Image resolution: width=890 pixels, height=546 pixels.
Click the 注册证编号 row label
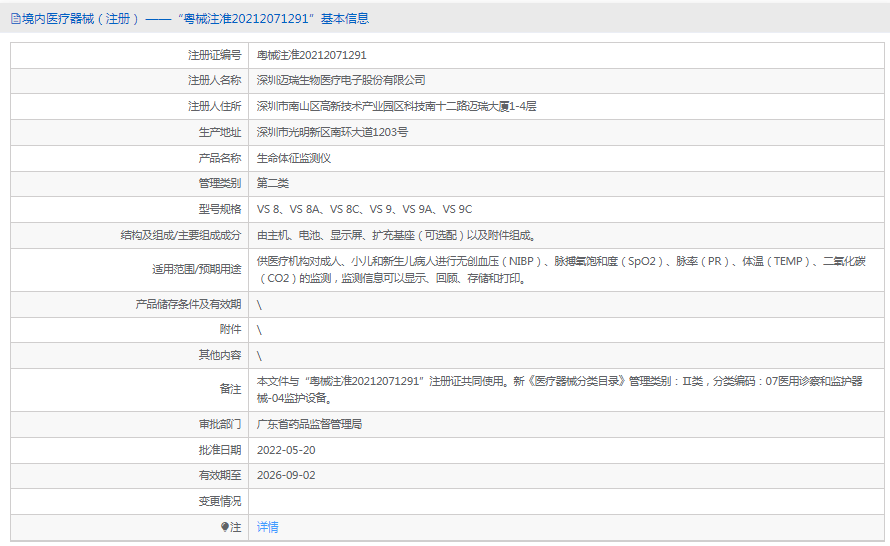215,55
